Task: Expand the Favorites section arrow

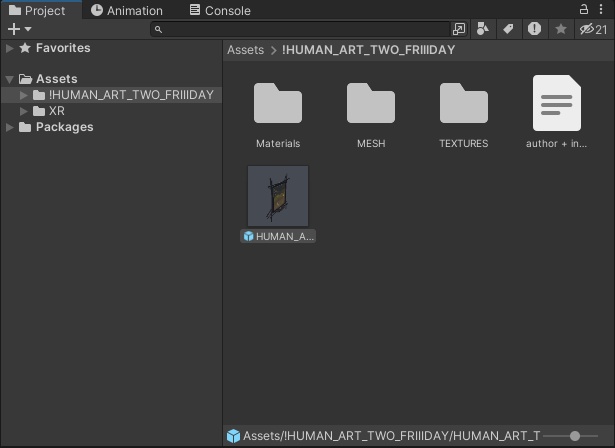Action: coord(10,48)
